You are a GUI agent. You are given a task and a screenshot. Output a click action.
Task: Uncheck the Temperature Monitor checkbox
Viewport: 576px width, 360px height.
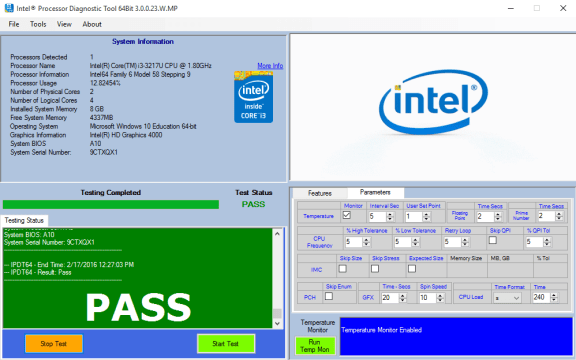point(346,215)
